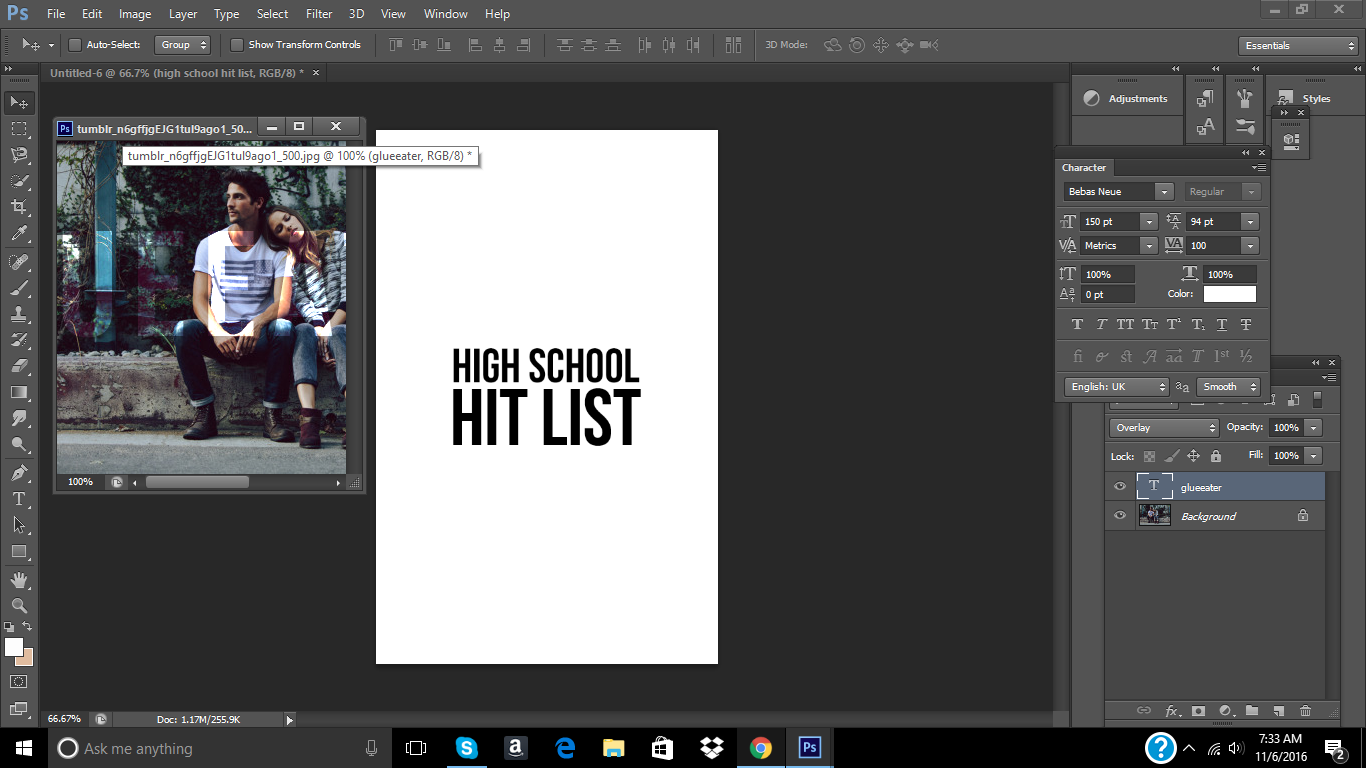Select the Move tool
This screenshot has width=1366, height=768.
19,103
